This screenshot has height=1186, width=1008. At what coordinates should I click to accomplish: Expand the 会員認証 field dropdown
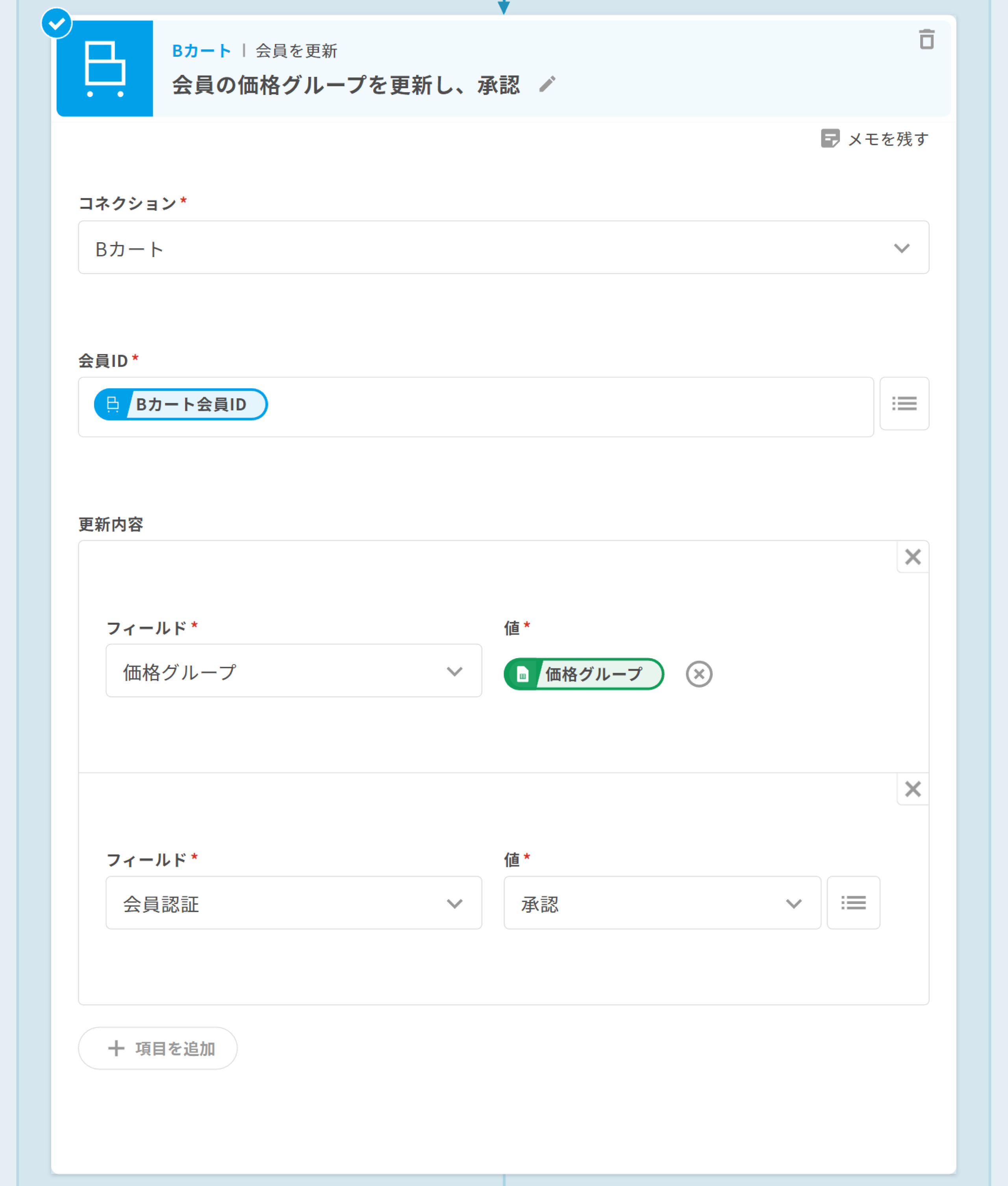(x=294, y=903)
